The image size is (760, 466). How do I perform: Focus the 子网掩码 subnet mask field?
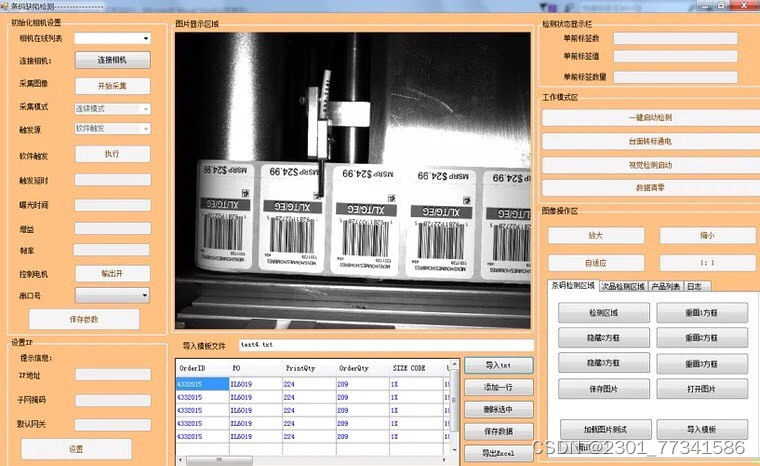(x=113, y=400)
